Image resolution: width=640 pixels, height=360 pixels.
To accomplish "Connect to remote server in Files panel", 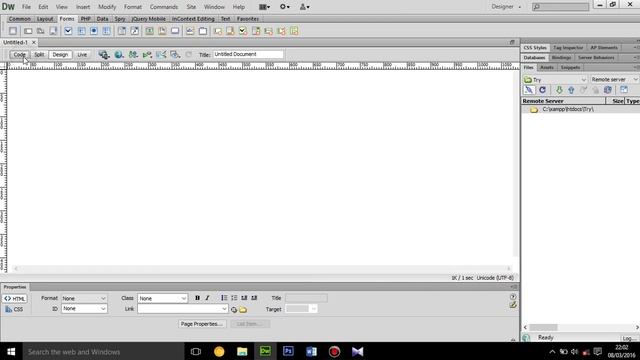I will (529, 90).
